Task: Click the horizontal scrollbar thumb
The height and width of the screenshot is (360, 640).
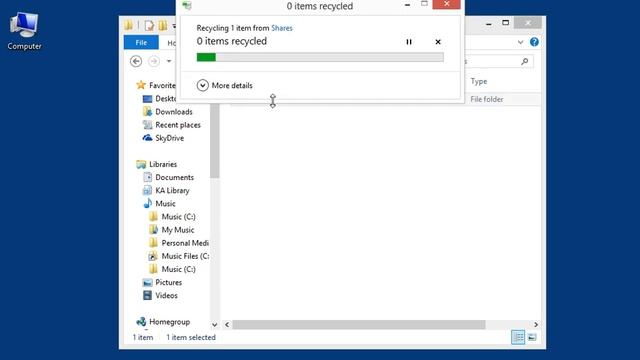Action: coord(359,324)
